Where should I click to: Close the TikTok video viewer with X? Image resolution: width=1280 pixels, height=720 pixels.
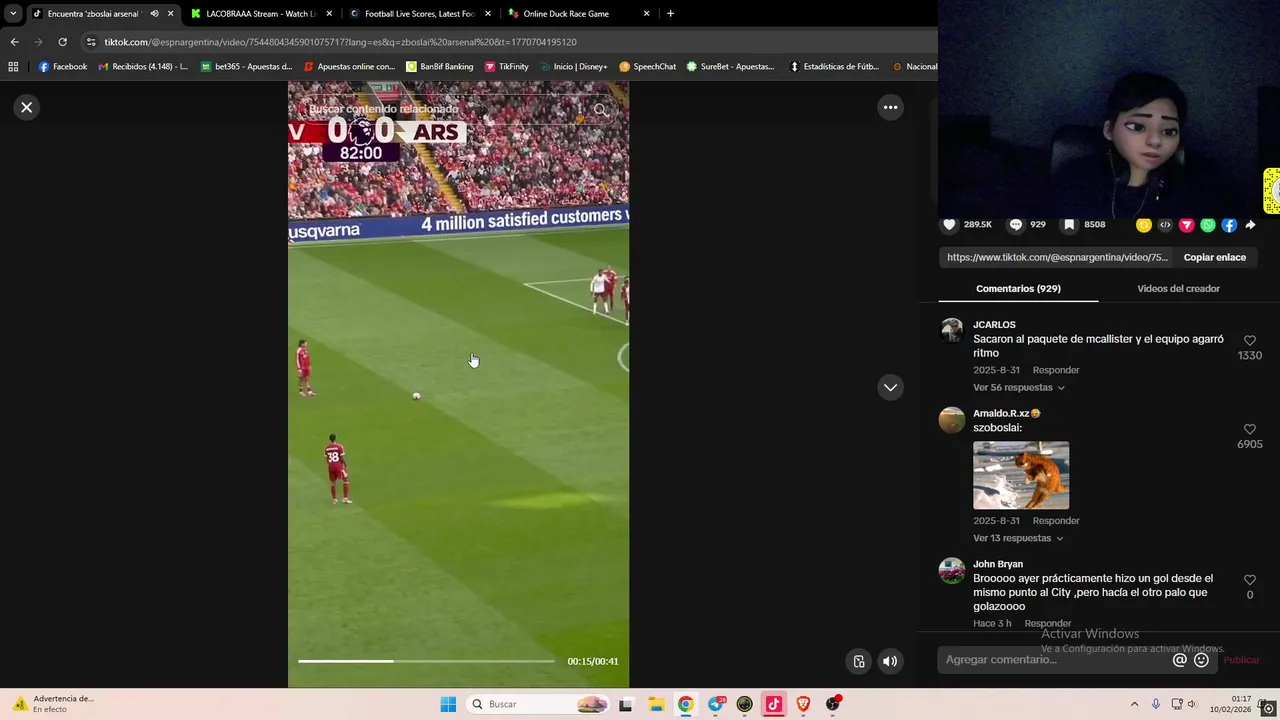point(27,107)
